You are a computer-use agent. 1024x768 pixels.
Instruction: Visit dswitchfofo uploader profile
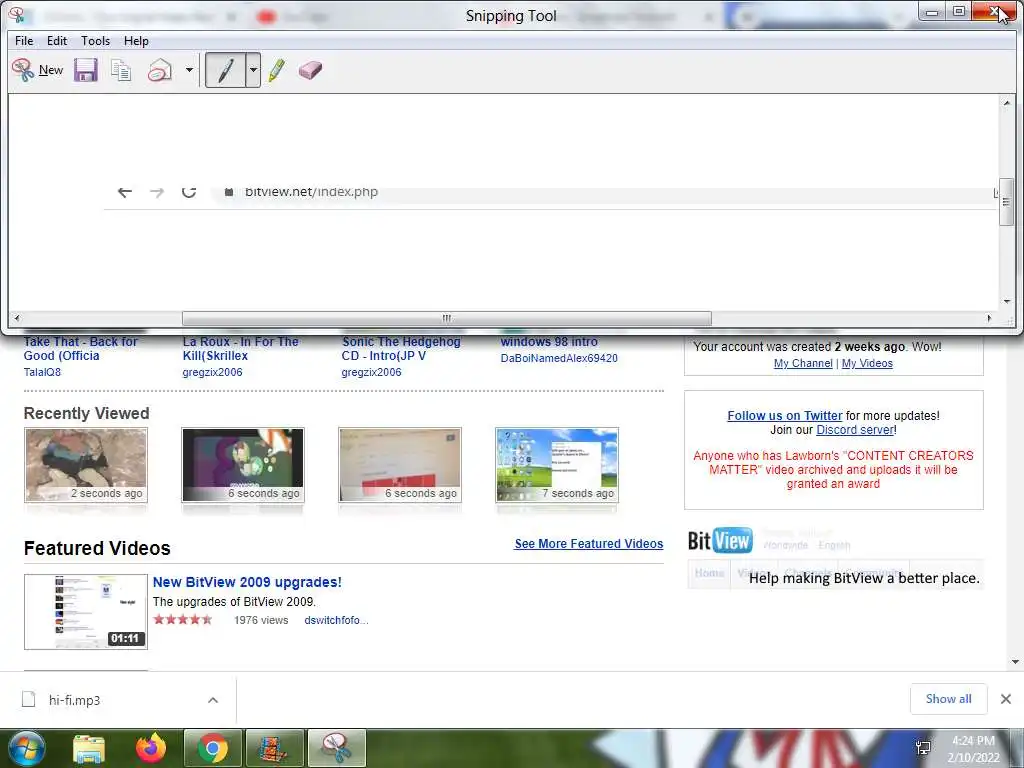336,620
